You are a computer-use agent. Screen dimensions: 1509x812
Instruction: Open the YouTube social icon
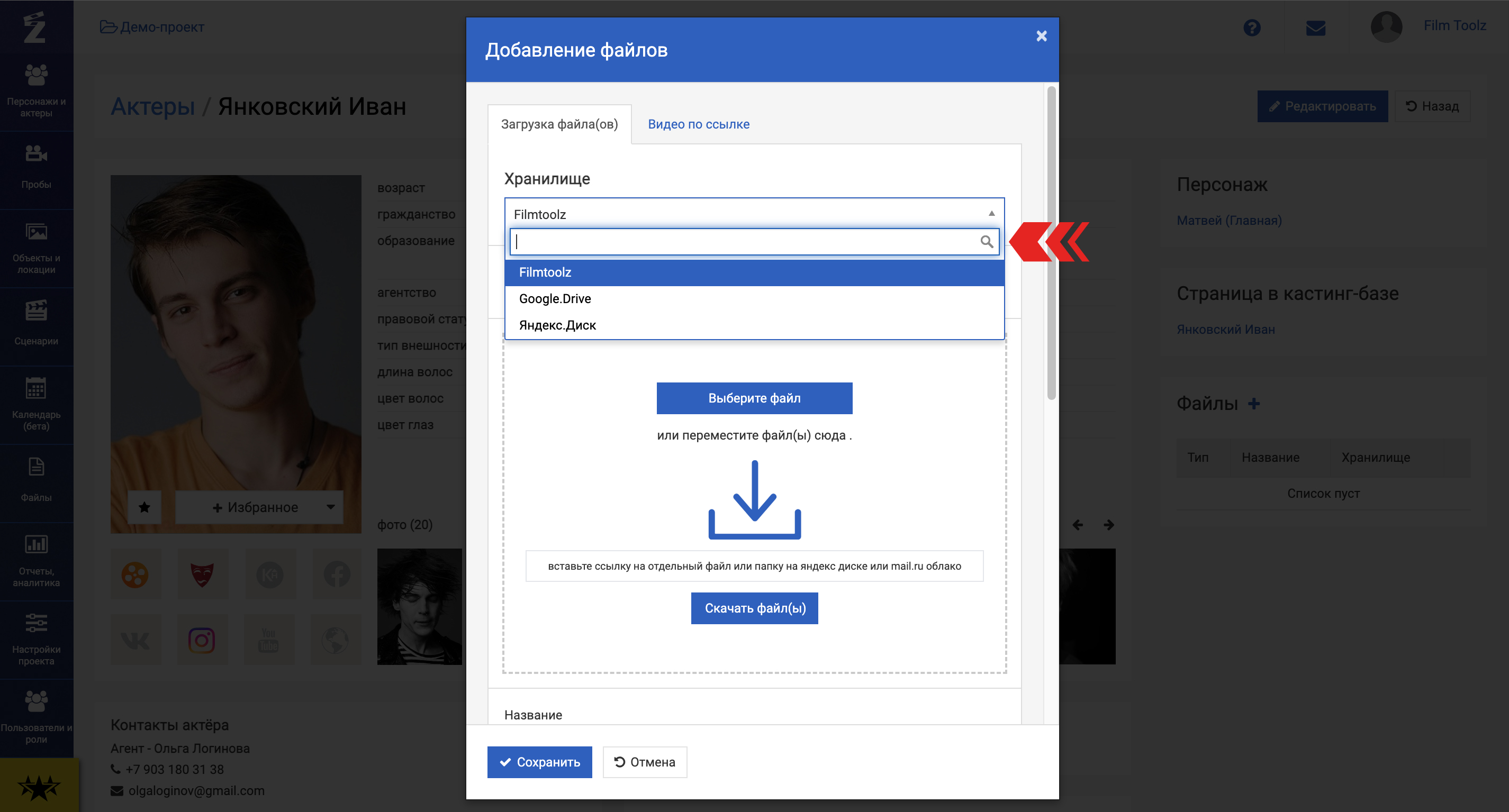(x=269, y=640)
